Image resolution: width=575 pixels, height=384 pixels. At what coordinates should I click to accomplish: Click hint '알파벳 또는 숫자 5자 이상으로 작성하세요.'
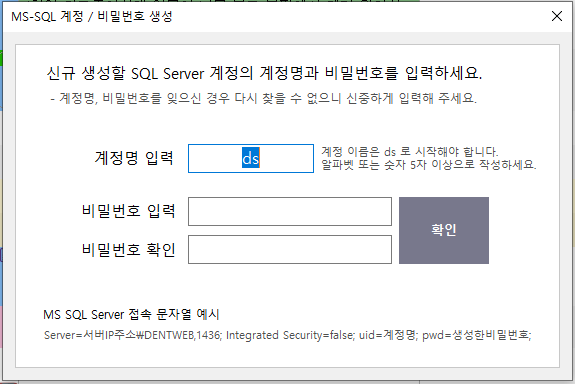tap(429, 164)
